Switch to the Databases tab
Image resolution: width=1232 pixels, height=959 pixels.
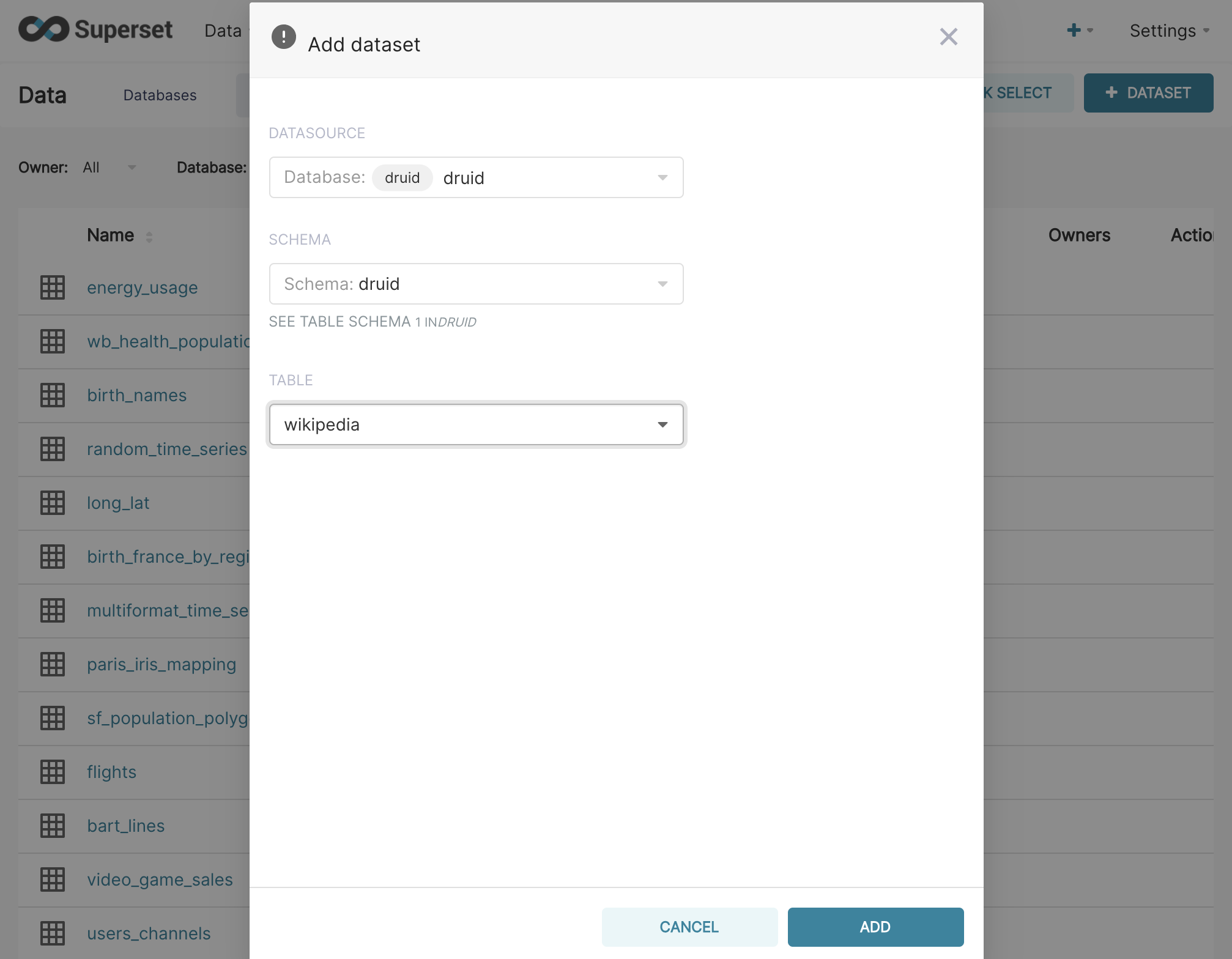[160, 95]
